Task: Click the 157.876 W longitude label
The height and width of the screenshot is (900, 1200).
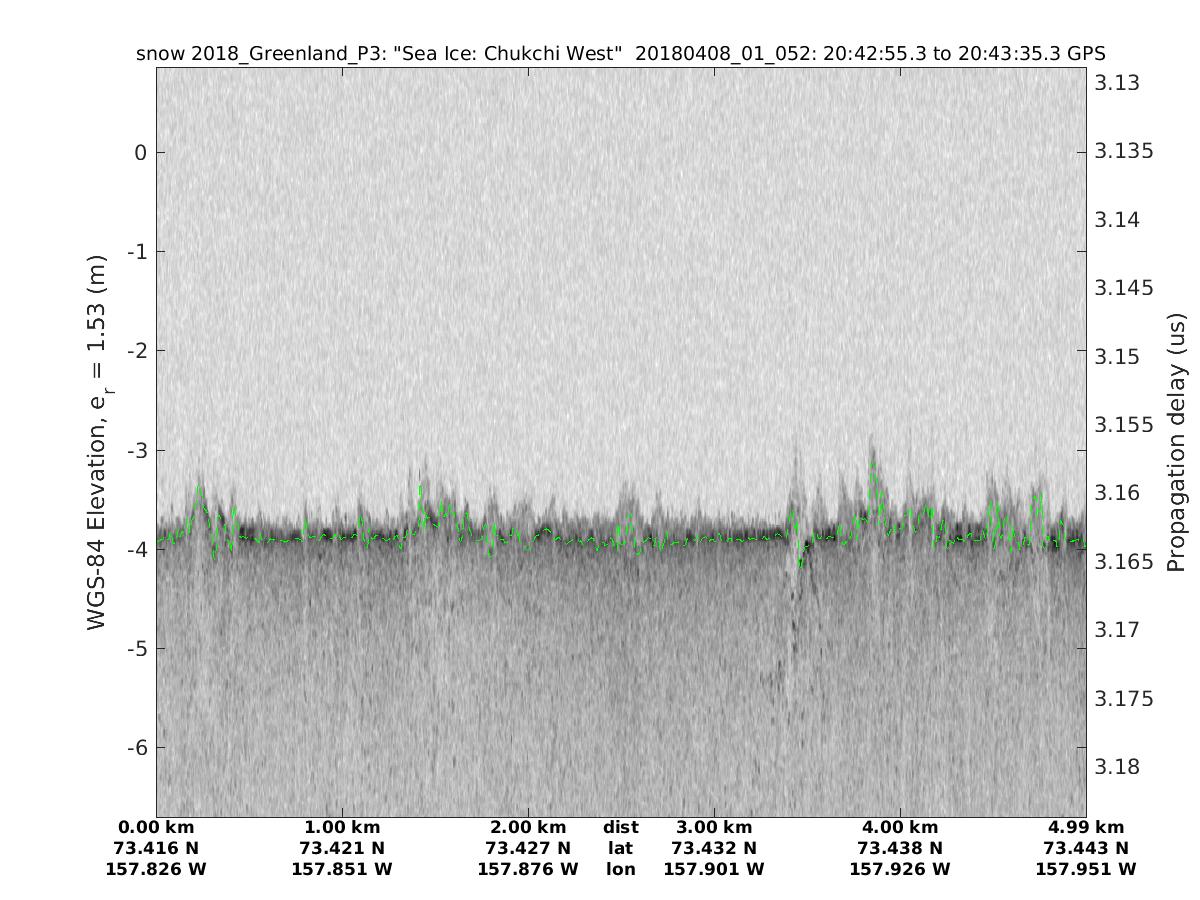Action: click(x=528, y=869)
